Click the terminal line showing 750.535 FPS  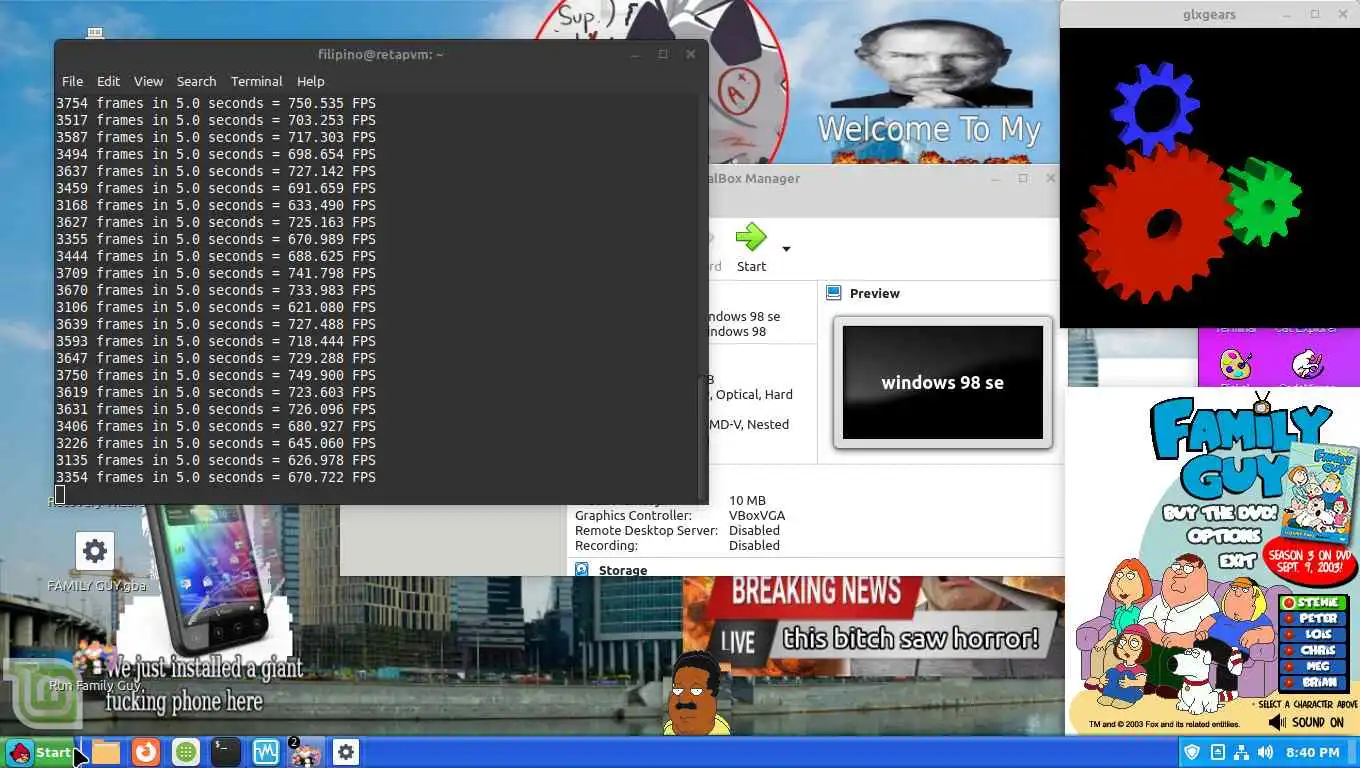216,103
